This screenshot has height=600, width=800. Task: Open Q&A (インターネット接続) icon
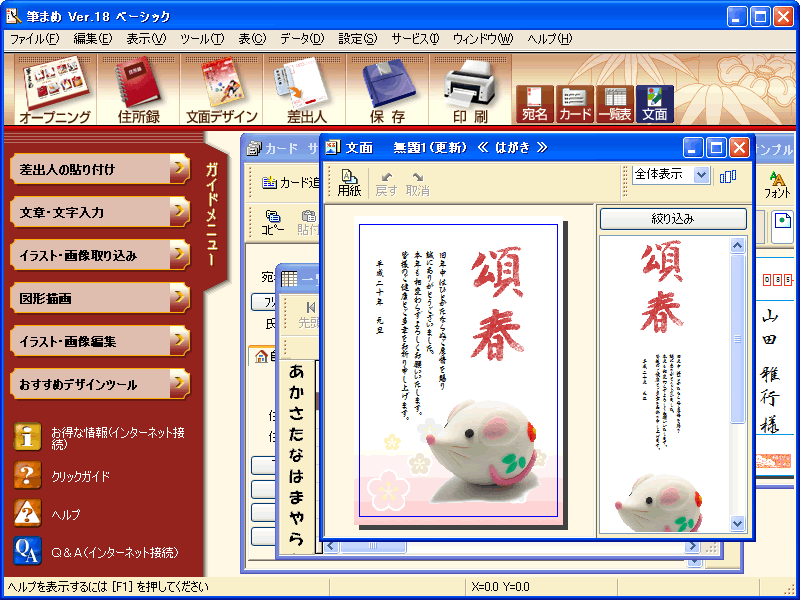[27, 551]
